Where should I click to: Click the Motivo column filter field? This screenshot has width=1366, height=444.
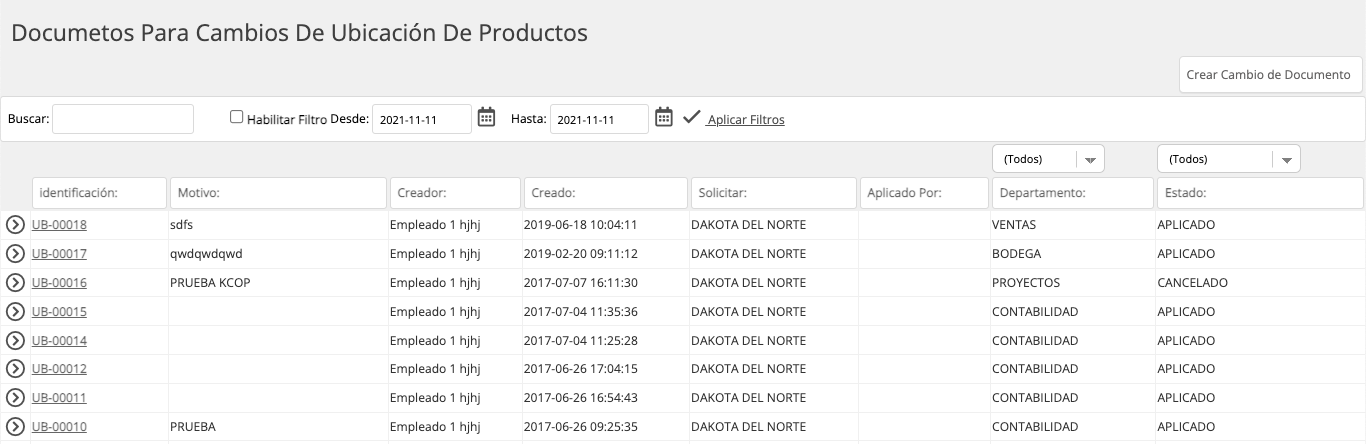pos(278,193)
